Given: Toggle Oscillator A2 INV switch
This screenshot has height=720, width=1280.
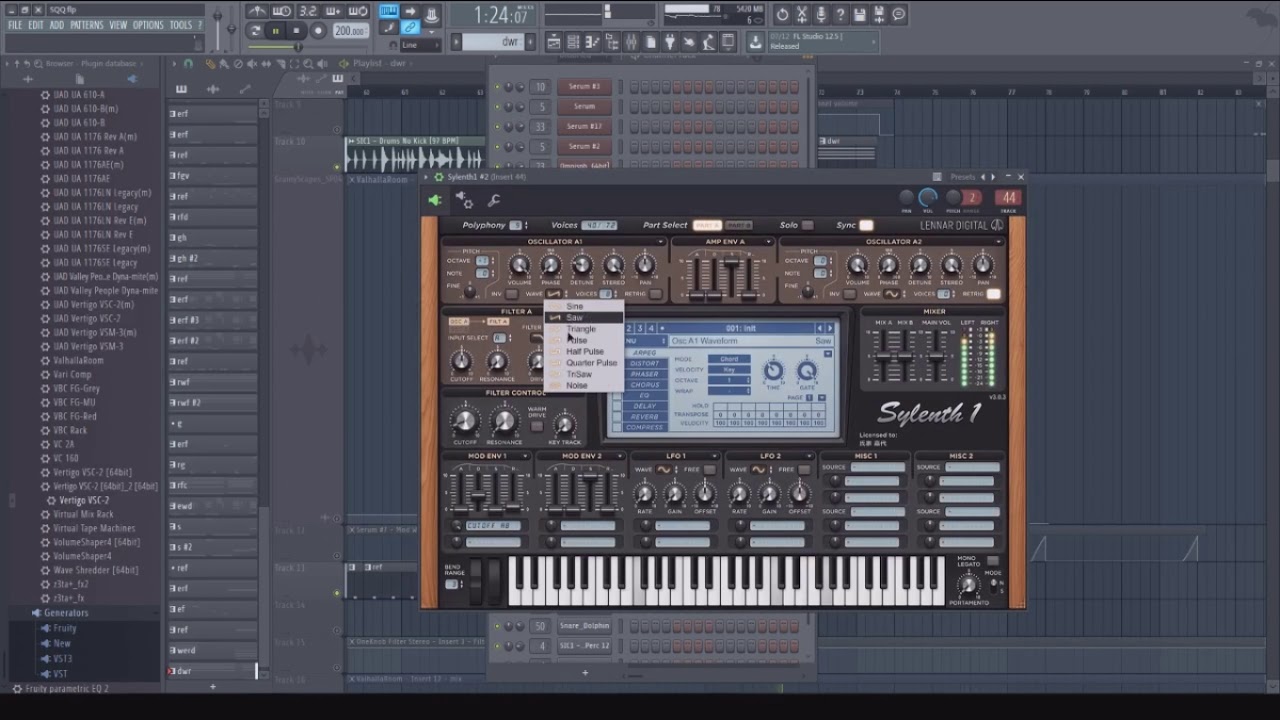Looking at the screenshot, I should click(x=850, y=294).
